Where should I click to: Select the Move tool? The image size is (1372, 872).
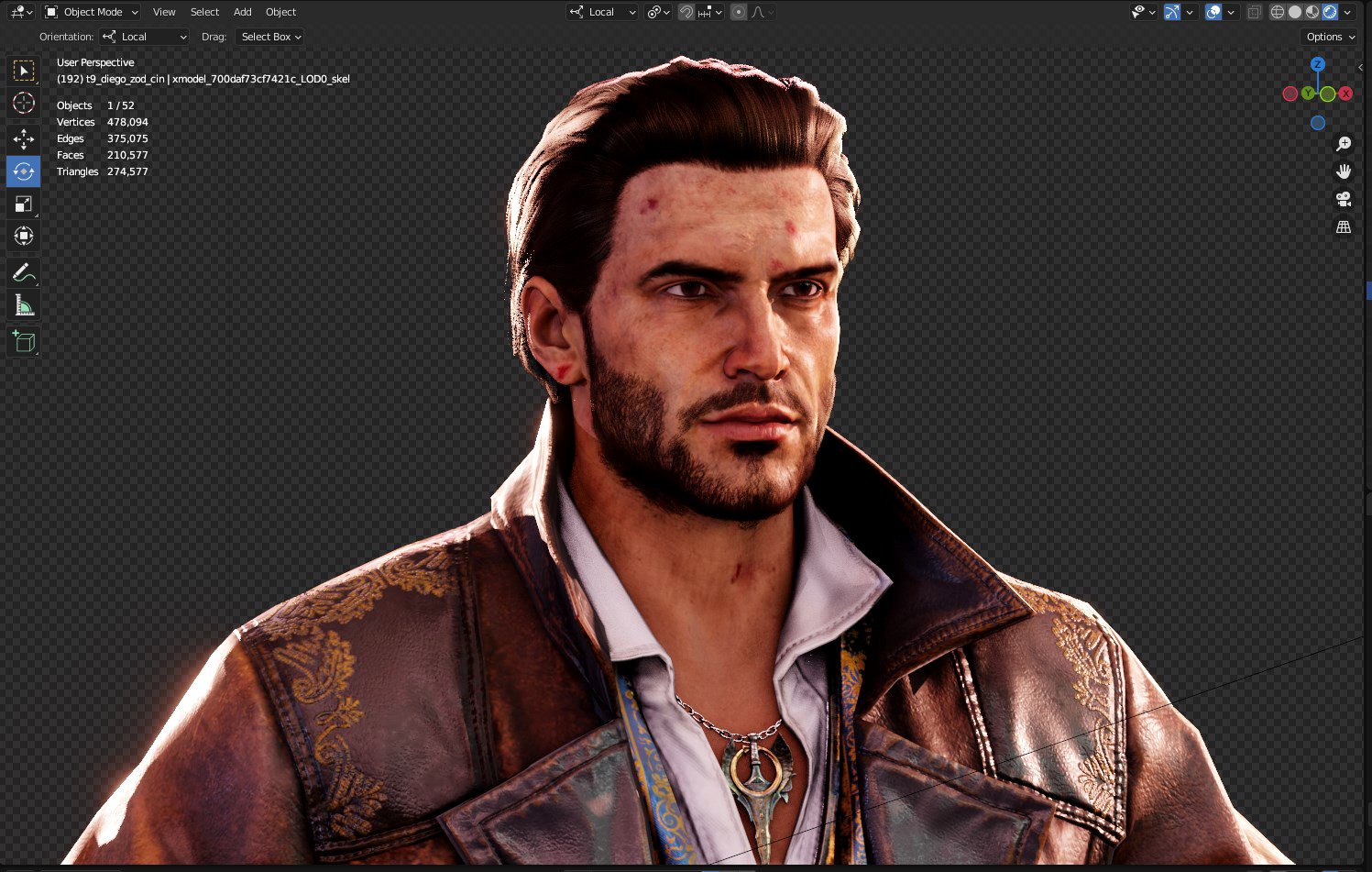tap(24, 138)
